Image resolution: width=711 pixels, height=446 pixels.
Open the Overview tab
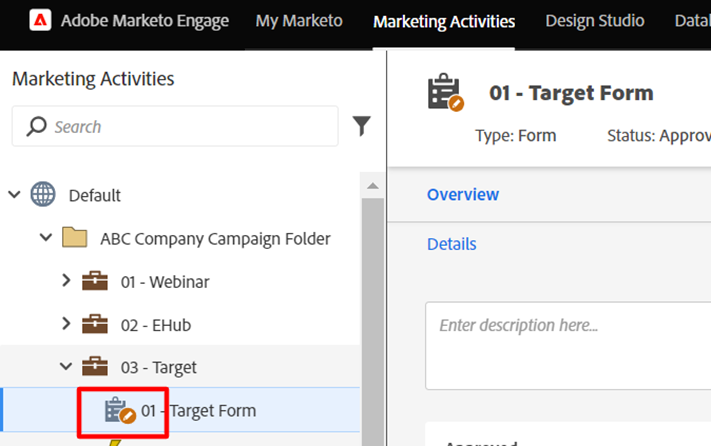click(463, 194)
